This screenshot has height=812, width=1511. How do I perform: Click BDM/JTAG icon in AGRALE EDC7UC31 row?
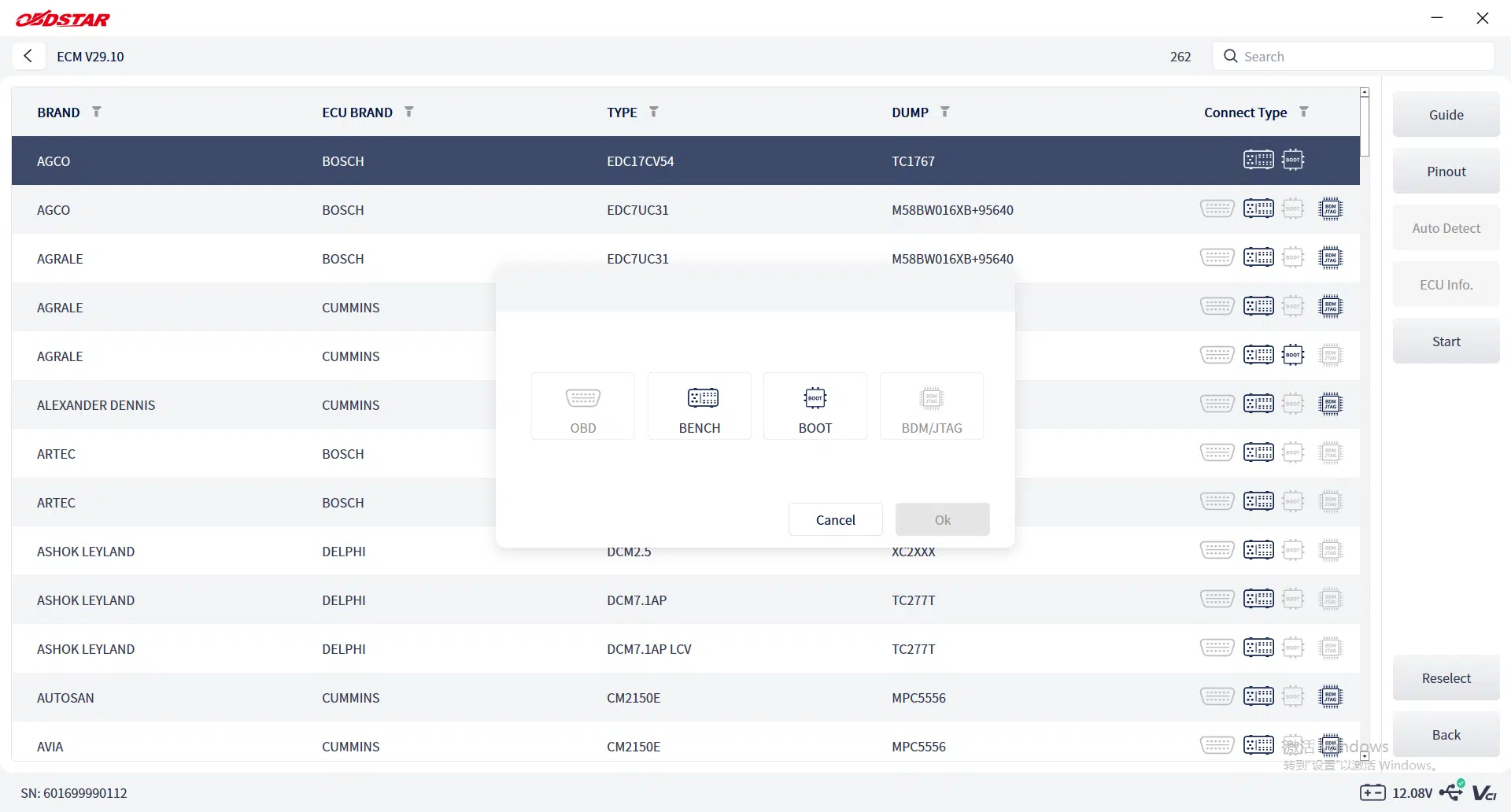click(x=1330, y=257)
